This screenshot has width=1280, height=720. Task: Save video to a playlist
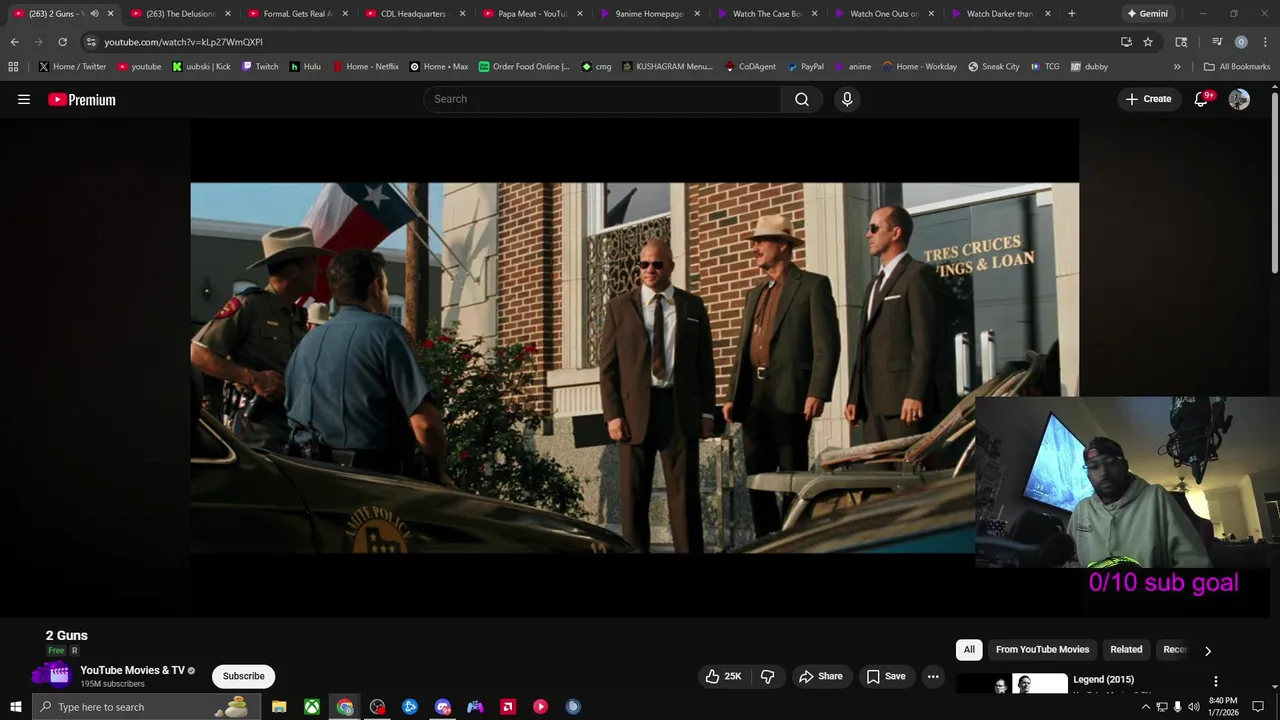tap(886, 676)
